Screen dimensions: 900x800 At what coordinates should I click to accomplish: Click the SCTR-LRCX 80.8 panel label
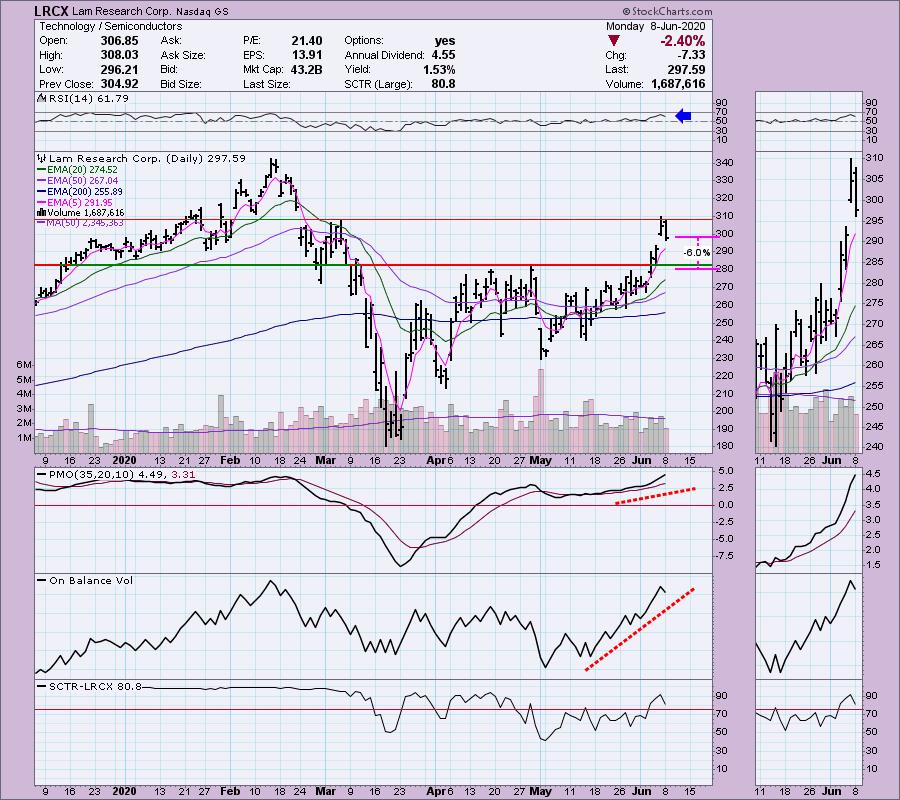pyautogui.click(x=95, y=686)
